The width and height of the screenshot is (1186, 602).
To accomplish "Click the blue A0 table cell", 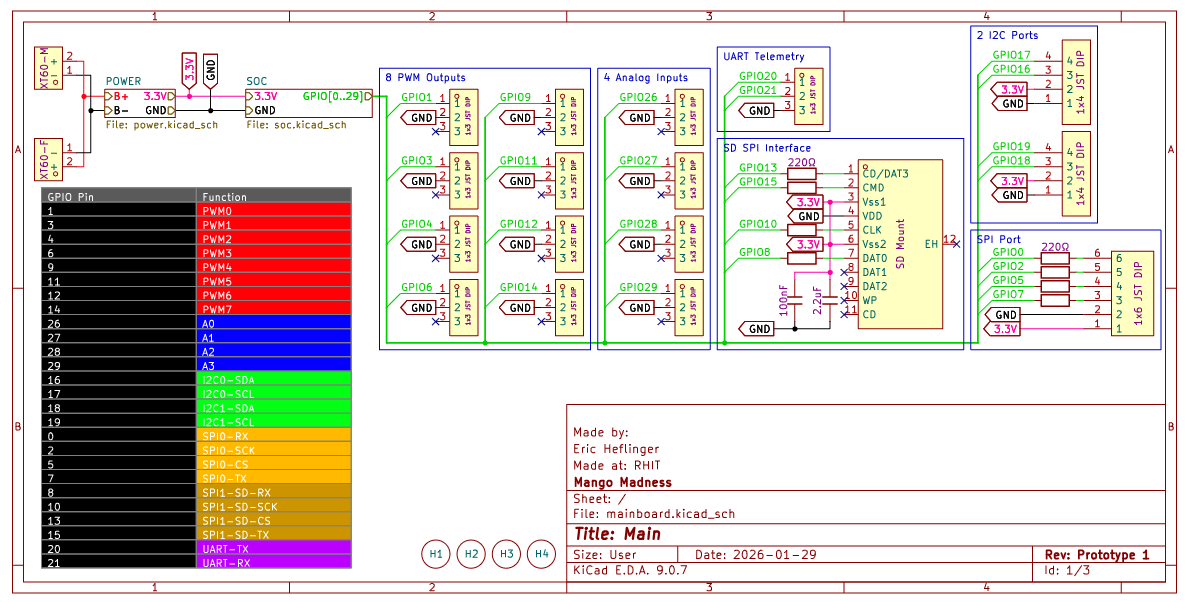I will click(273, 324).
